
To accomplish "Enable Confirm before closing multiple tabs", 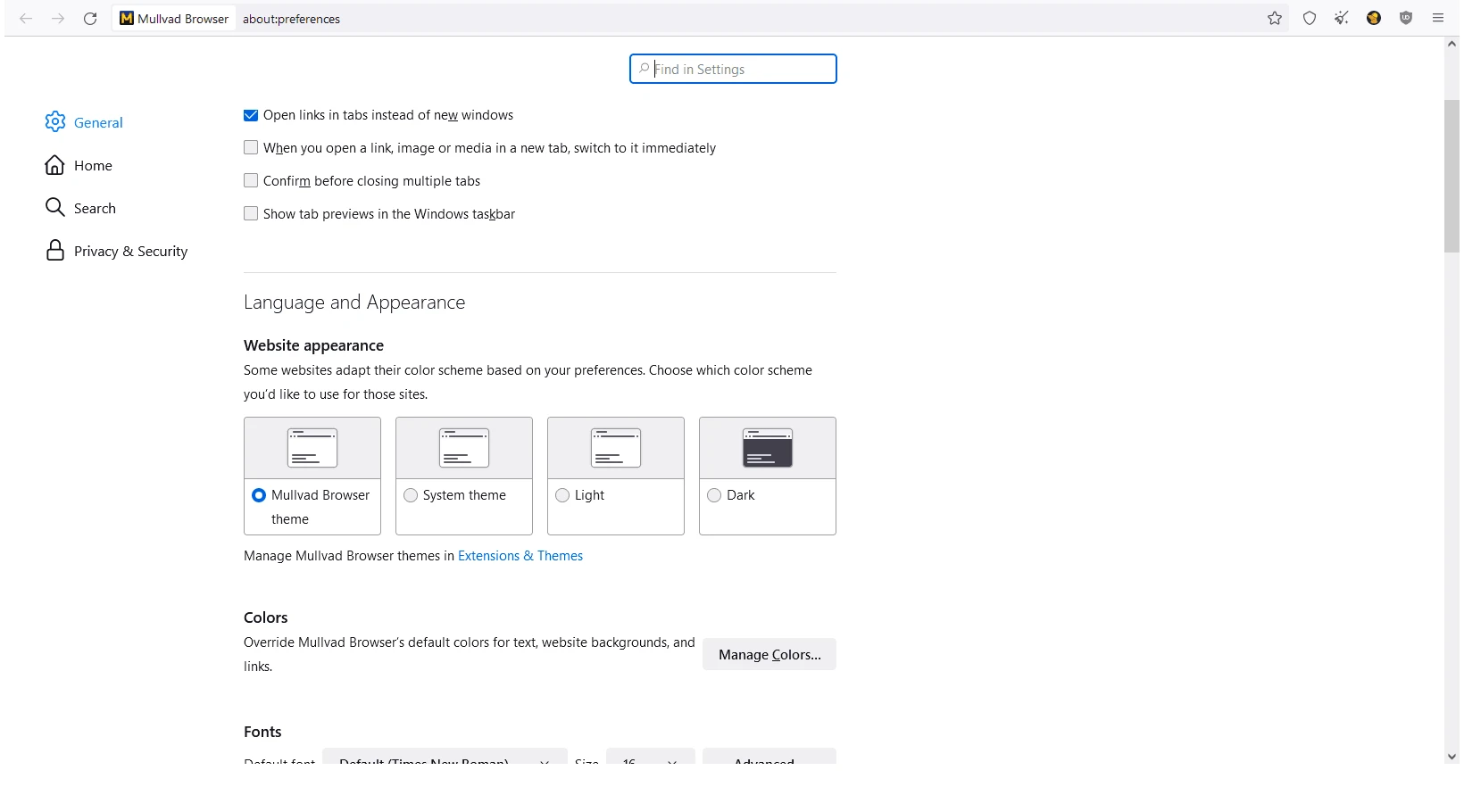I will coord(251,181).
